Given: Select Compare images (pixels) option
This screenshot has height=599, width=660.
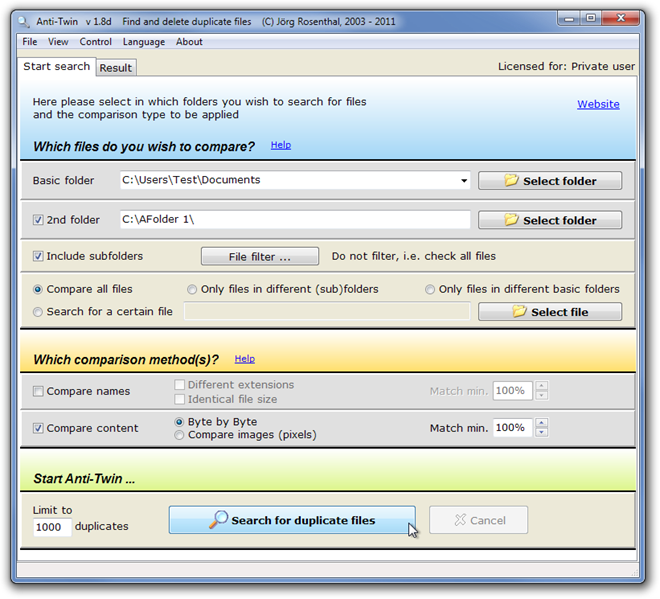Looking at the screenshot, I should [179, 435].
